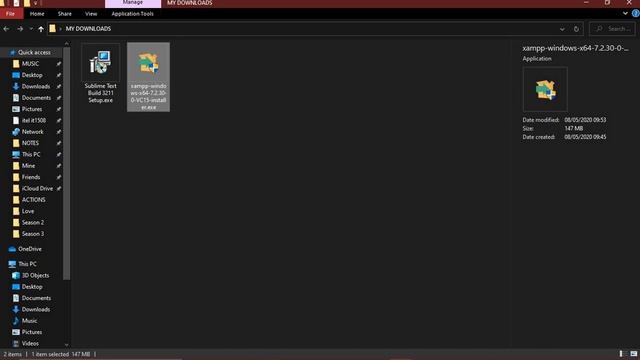Select Sublime Text Build 3211 Setup.exe

100,74
